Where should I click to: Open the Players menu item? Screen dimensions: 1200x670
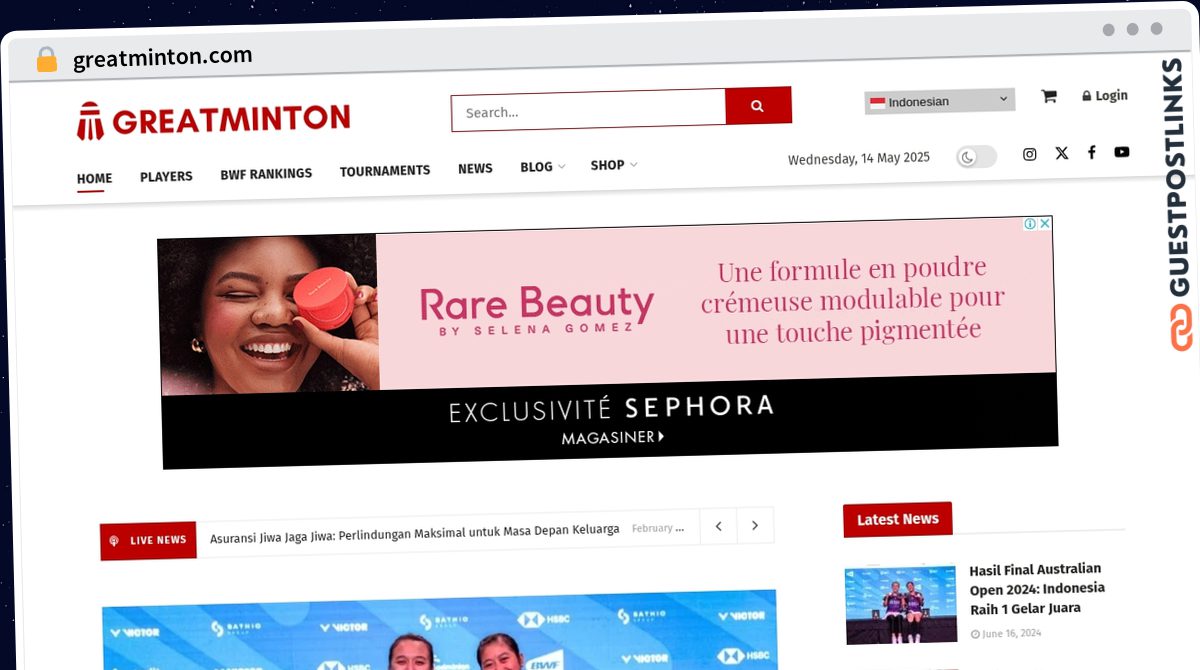coord(166,177)
